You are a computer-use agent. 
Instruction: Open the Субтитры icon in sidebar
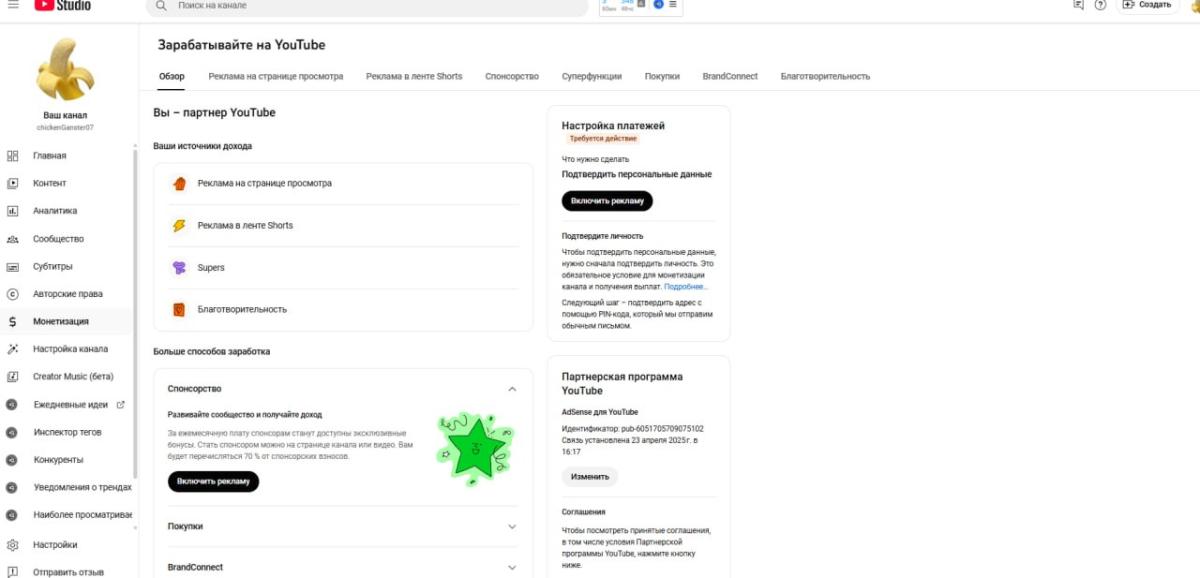[13, 267]
